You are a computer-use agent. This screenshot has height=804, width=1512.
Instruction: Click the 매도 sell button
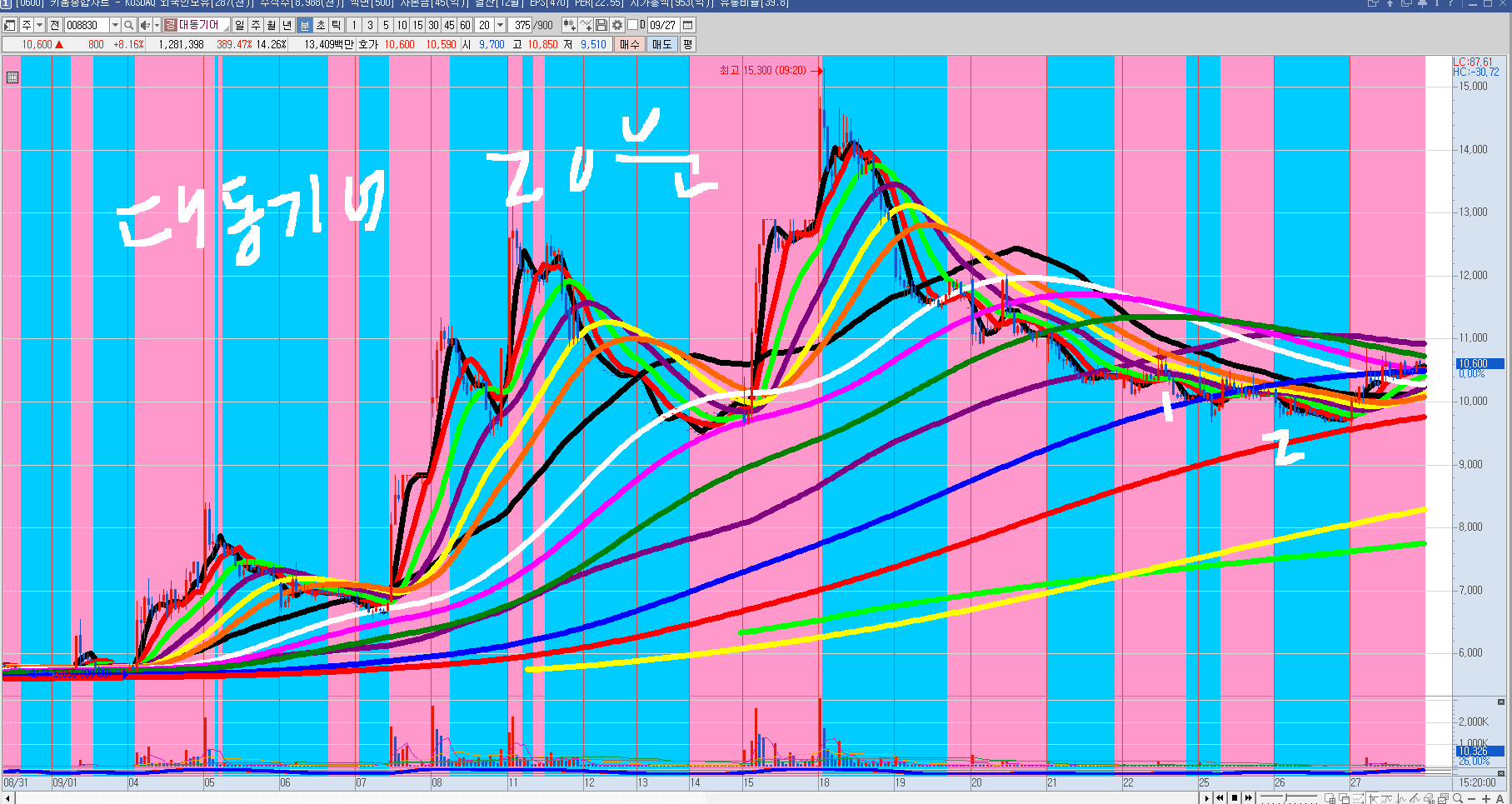coord(661,44)
